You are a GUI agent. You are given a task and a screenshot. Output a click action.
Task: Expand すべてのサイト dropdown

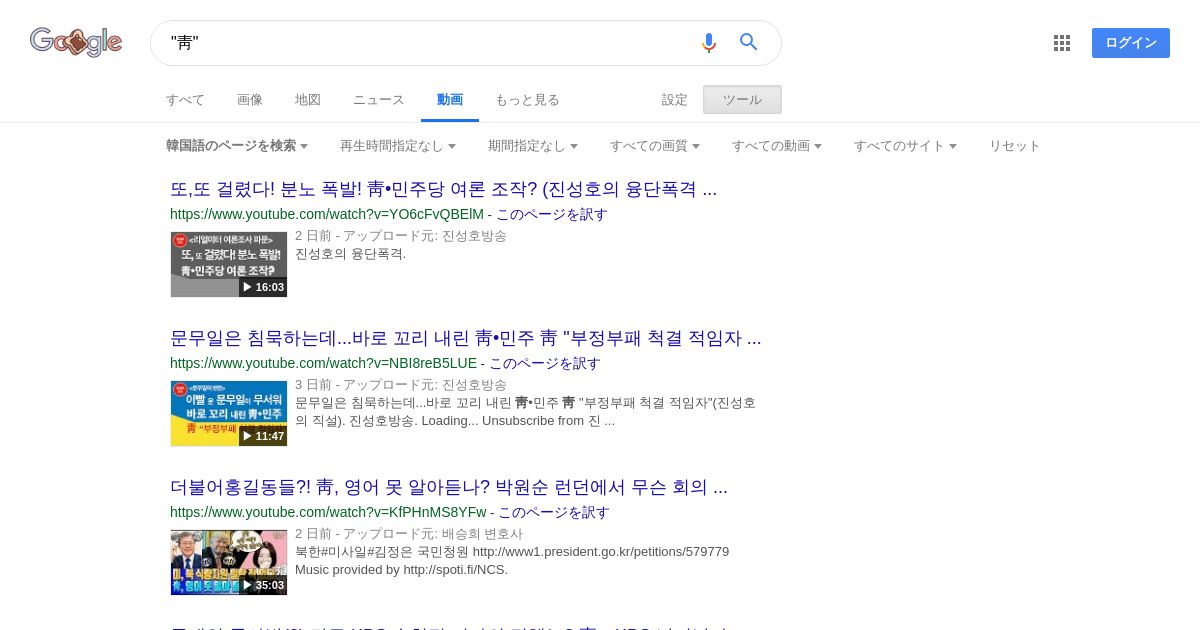906,146
